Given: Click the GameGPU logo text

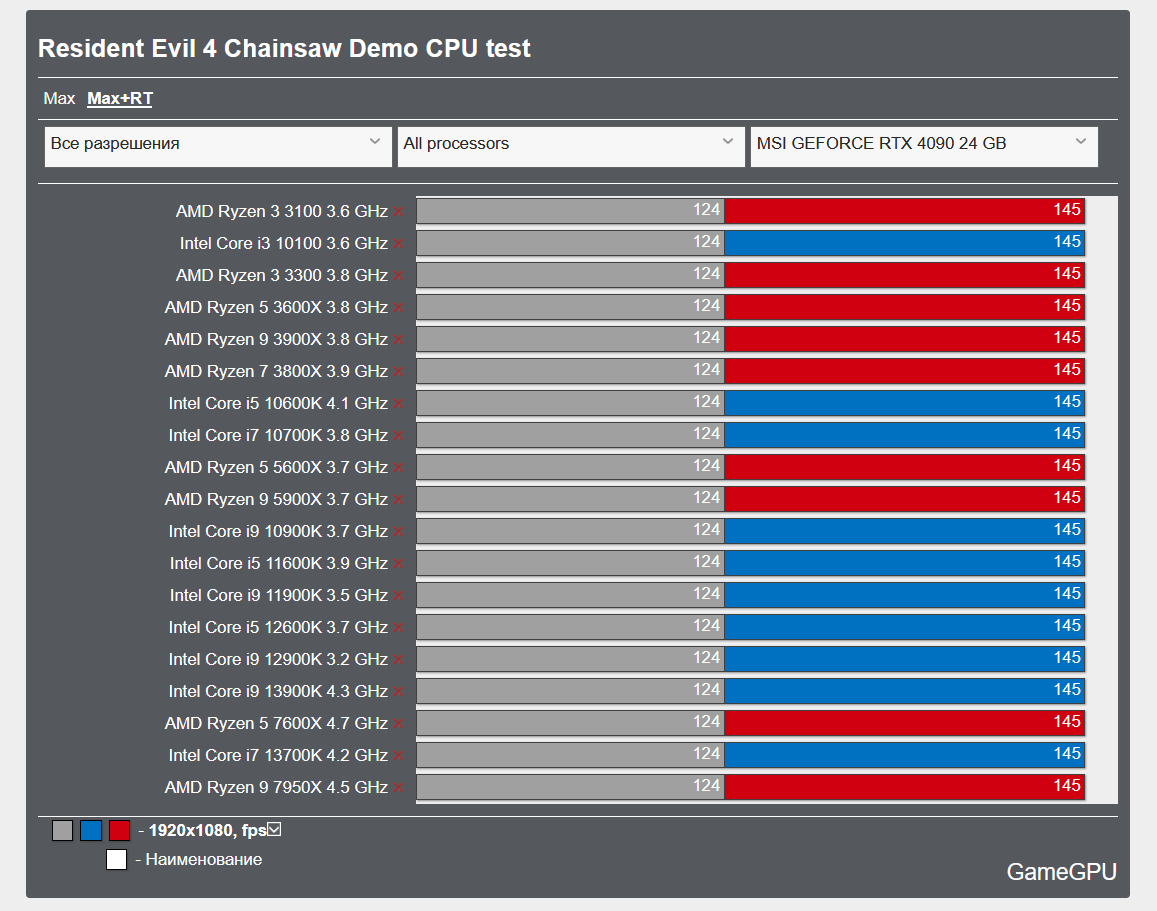Looking at the screenshot, I should coord(1061,872).
